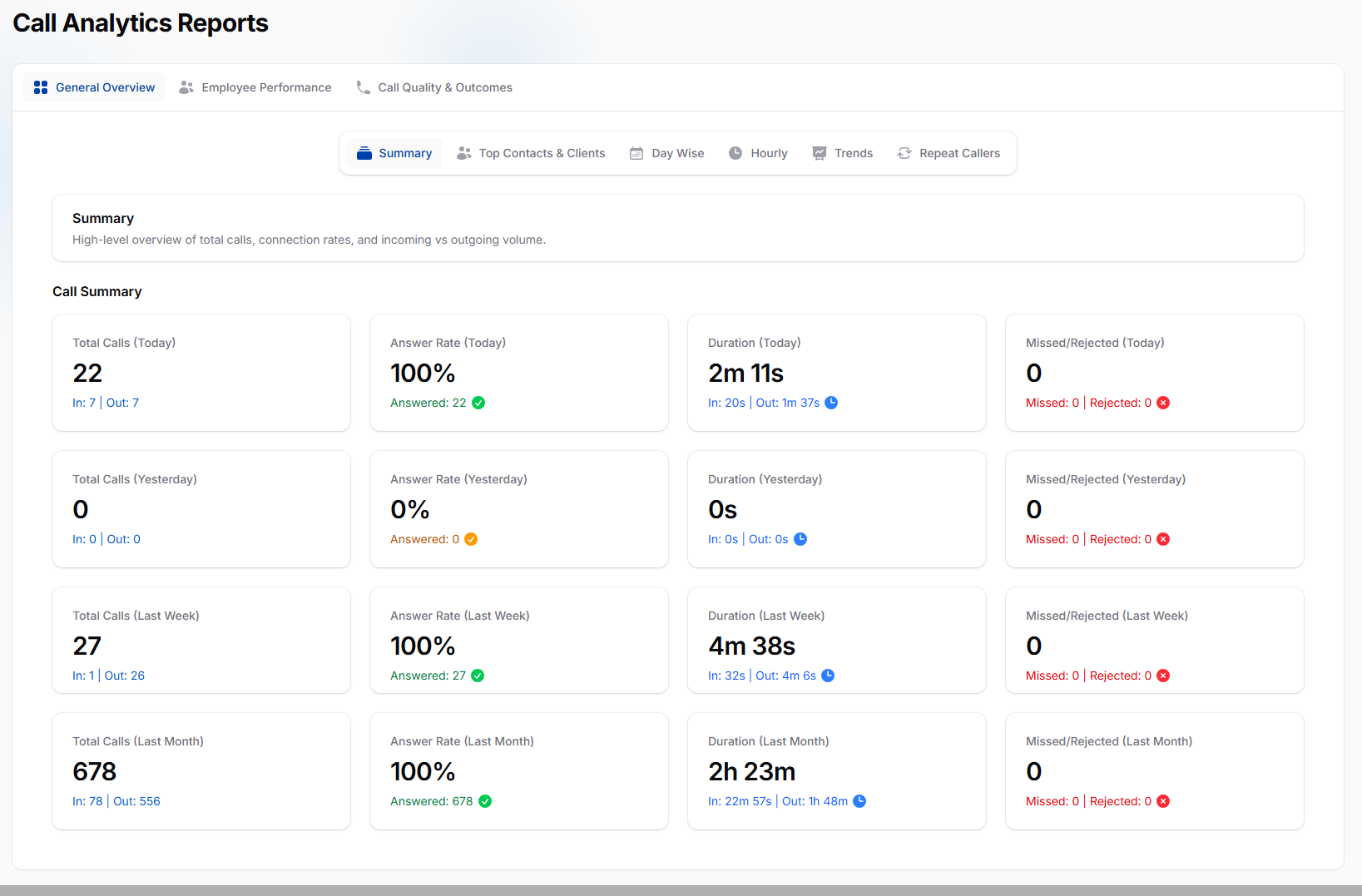Click the 'Total Calls (Last Month)' label
1362x896 pixels.
(138, 741)
